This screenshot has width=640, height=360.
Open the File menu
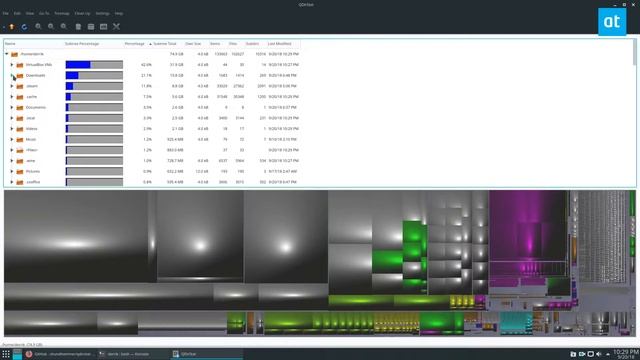[x=6, y=13]
